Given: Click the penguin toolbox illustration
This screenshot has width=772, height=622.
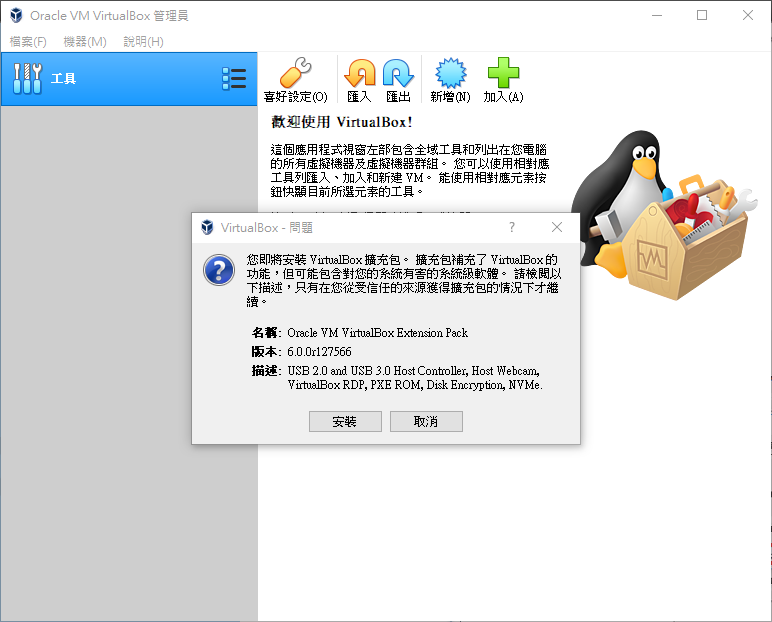Looking at the screenshot, I should click(665, 216).
